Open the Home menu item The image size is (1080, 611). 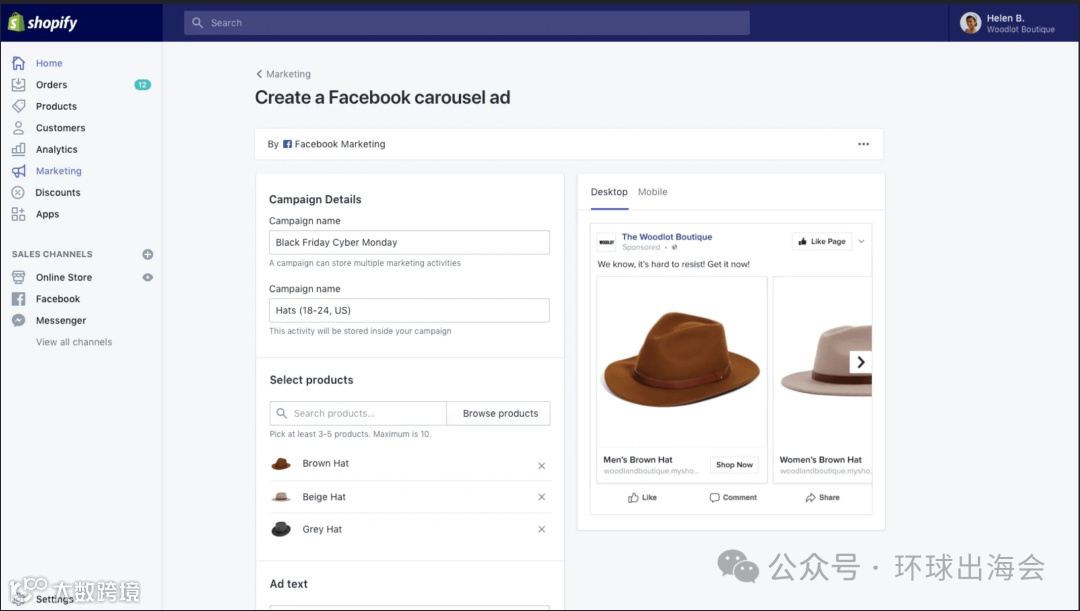(x=49, y=63)
